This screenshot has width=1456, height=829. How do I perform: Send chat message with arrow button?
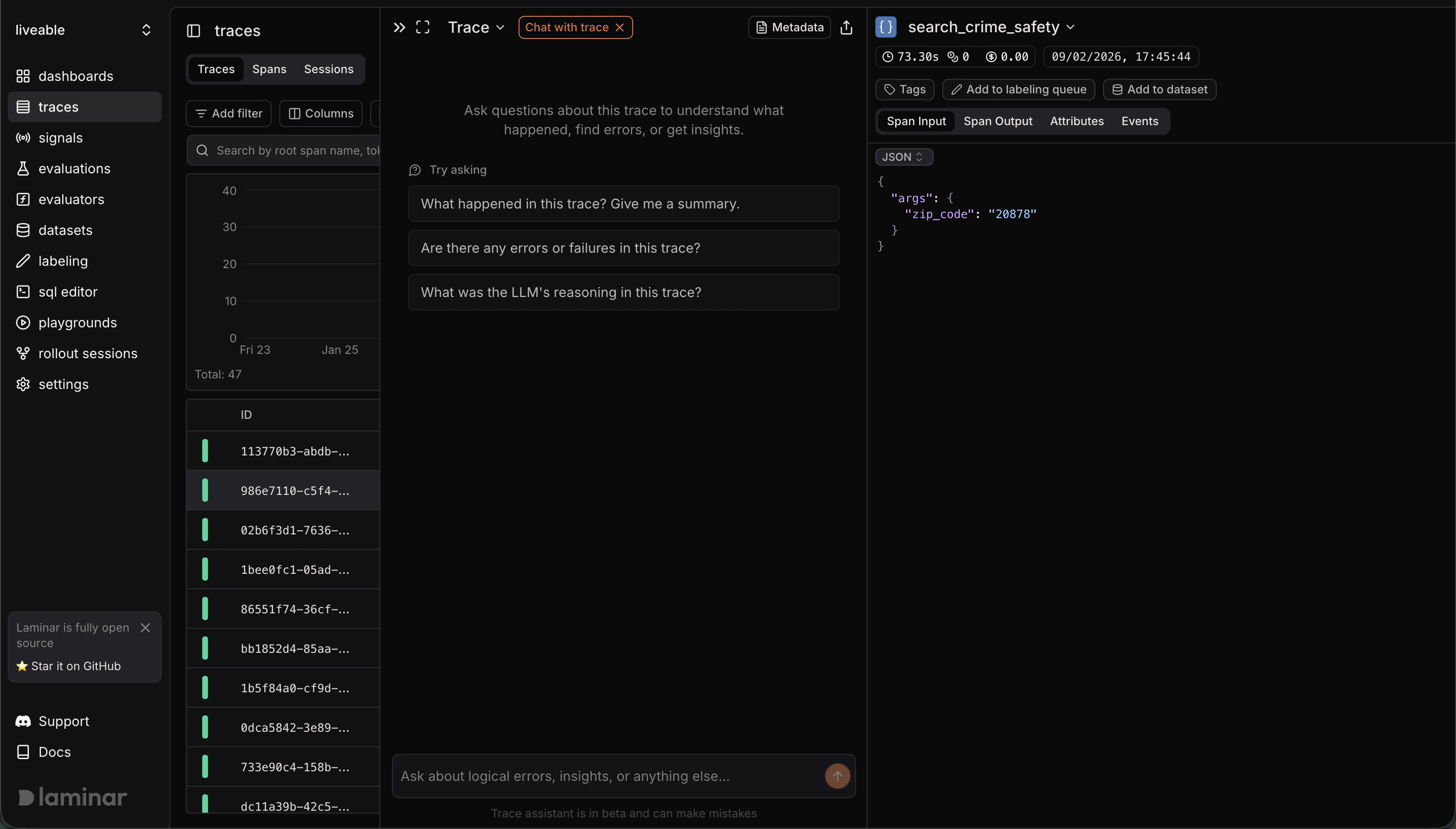(837, 776)
